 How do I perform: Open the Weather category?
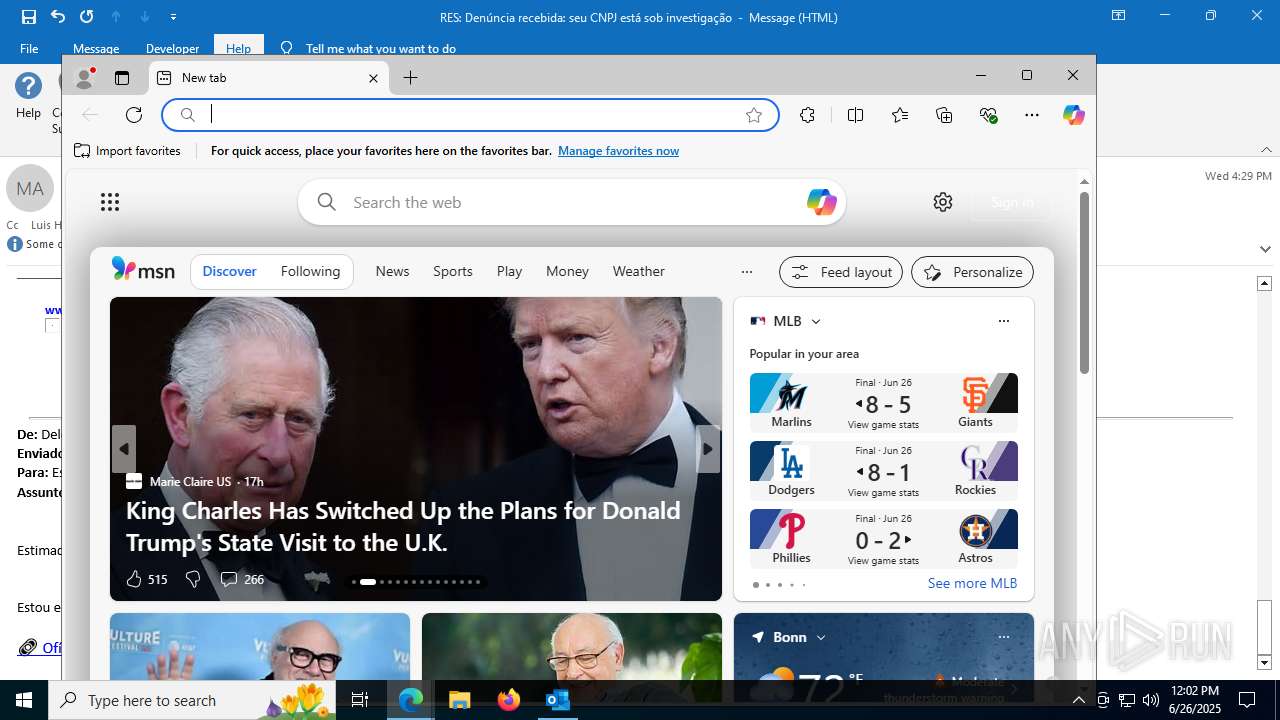point(638,271)
